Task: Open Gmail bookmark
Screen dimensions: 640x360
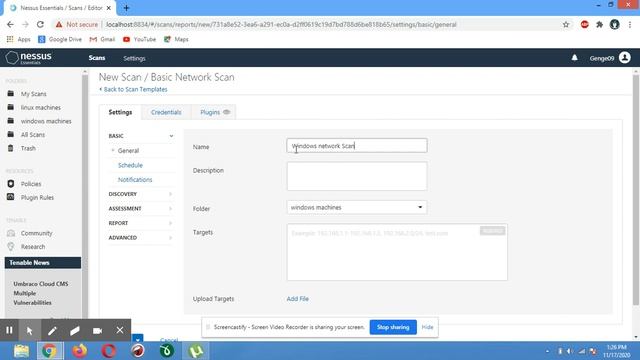Action: [x=102, y=39]
